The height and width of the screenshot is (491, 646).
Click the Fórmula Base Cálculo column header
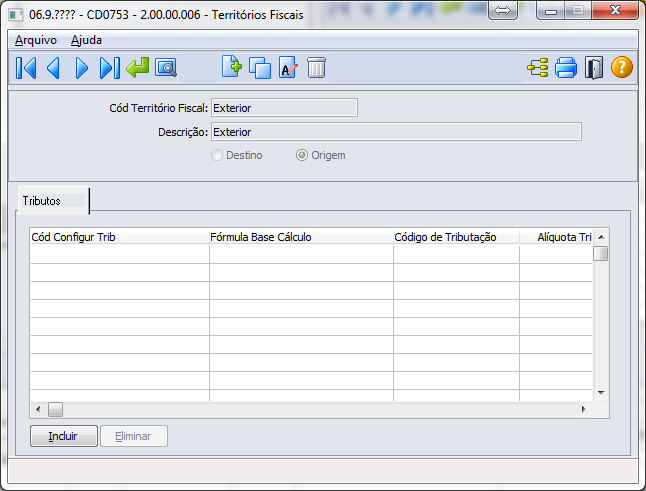[301, 237]
